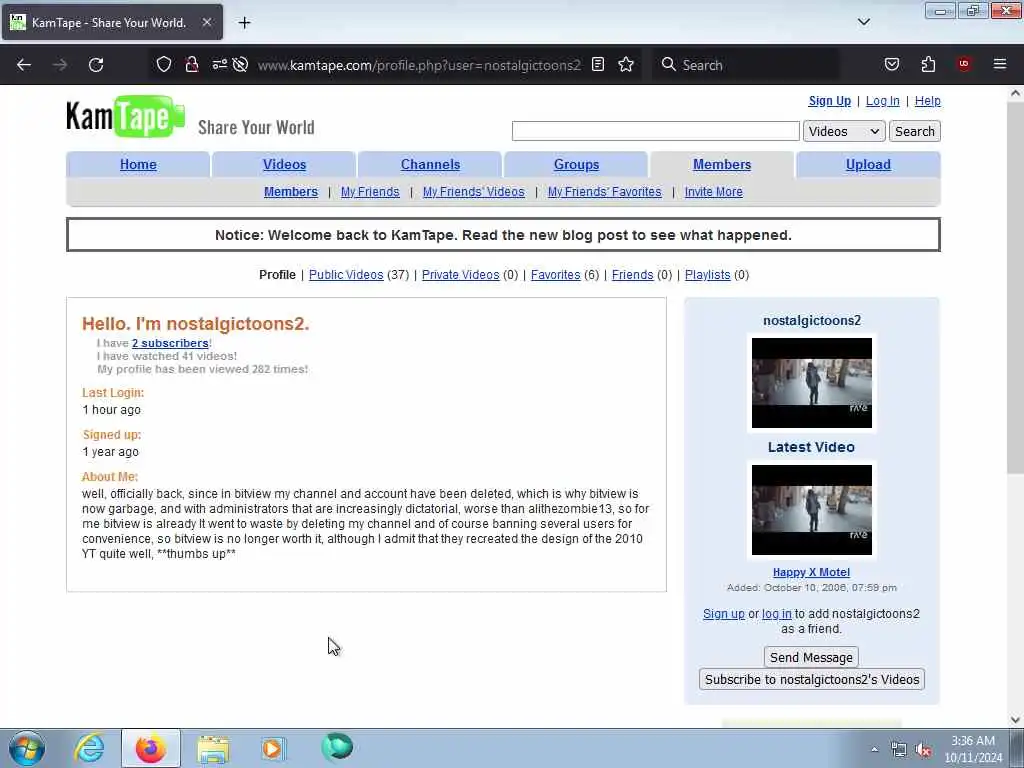Open tracking protection shield icon
Image resolution: width=1024 pixels, height=768 pixels.
[x=164, y=64]
